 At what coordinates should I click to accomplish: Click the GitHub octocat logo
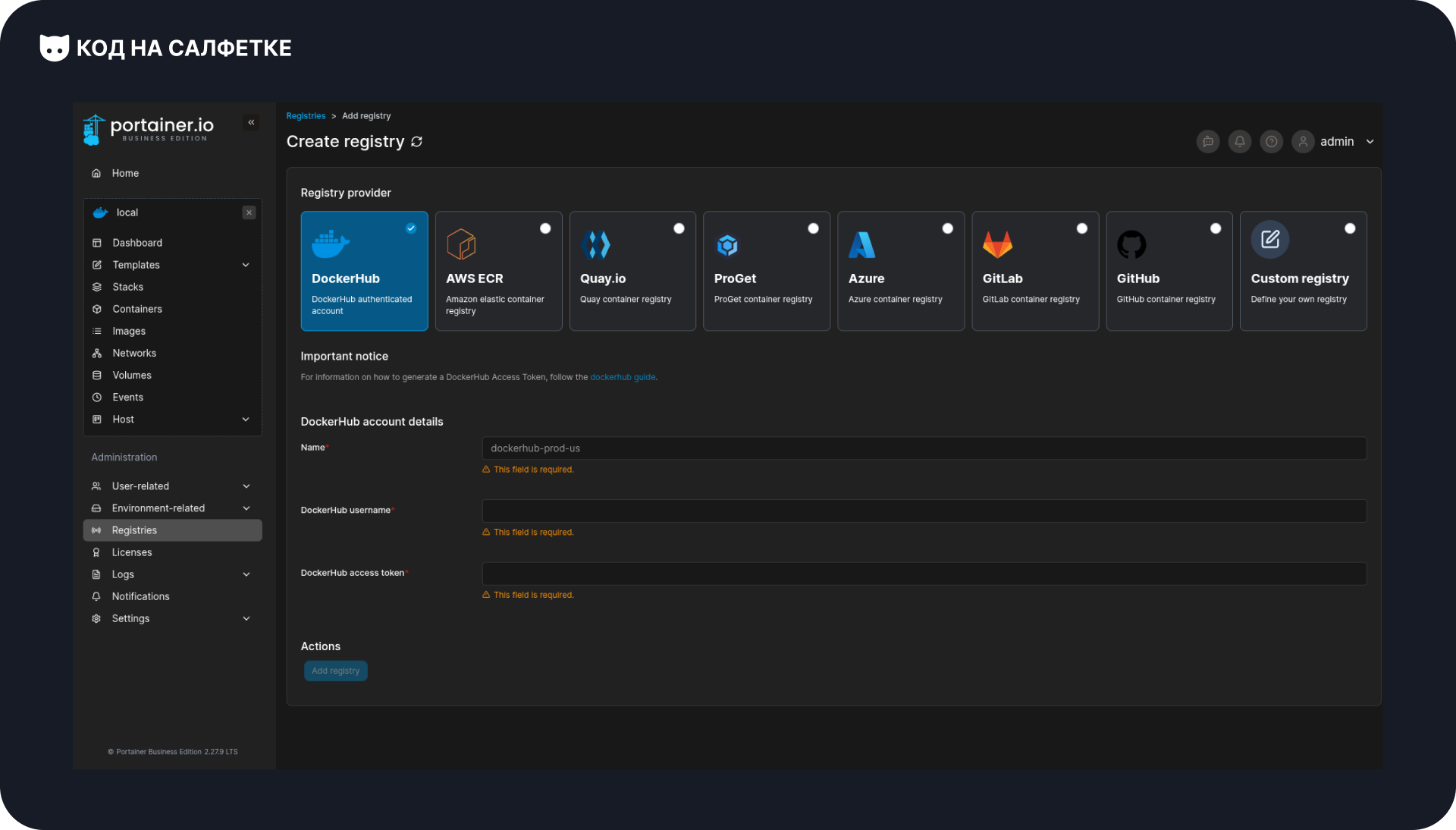tap(1131, 244)
